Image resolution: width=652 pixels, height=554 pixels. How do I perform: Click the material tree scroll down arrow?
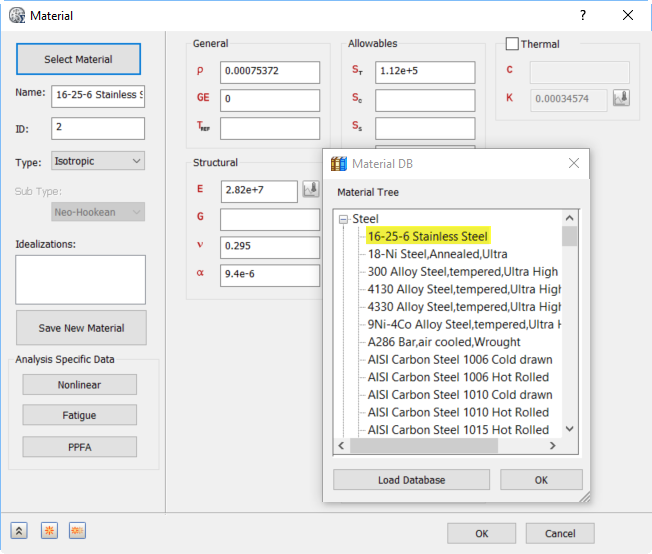pyautogui.click(x=570, y=429)
